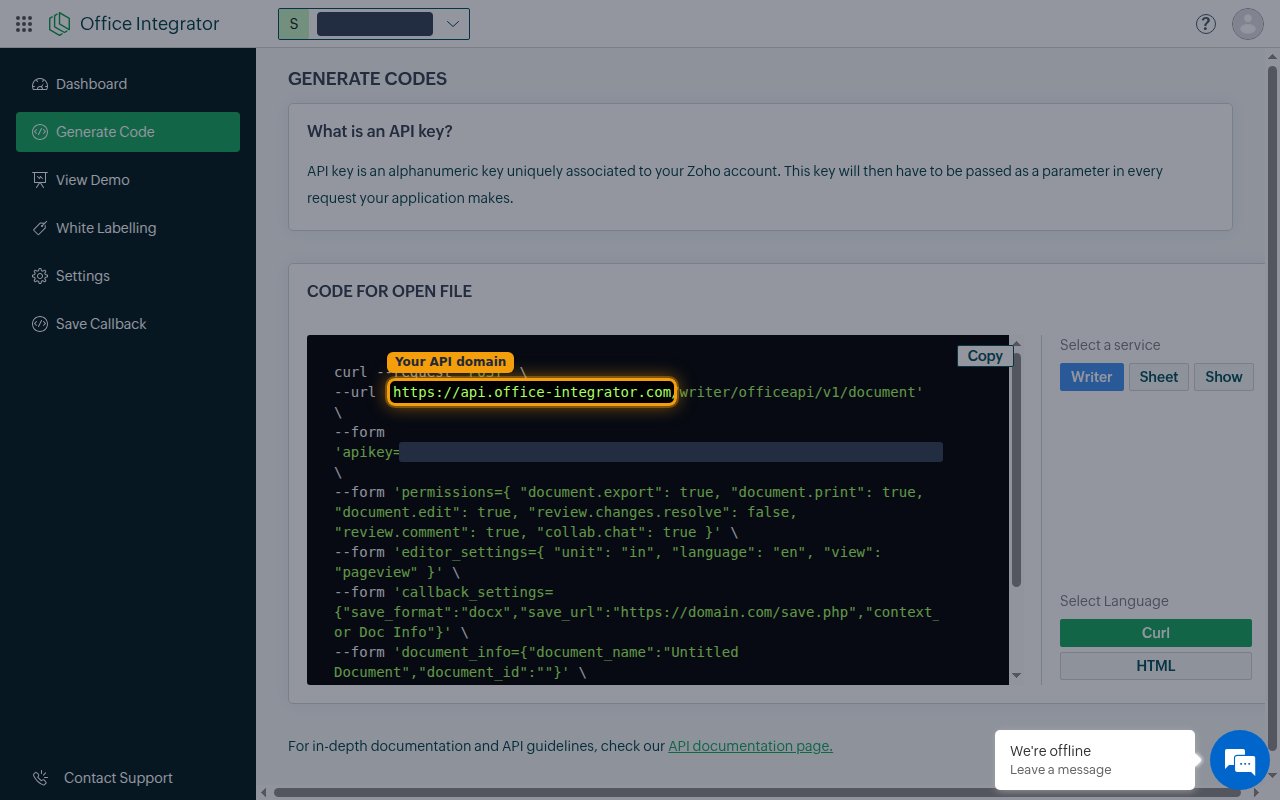Click the Save Callback sidebar icon
Screen dimensions: 1280x800
[40, 324]
